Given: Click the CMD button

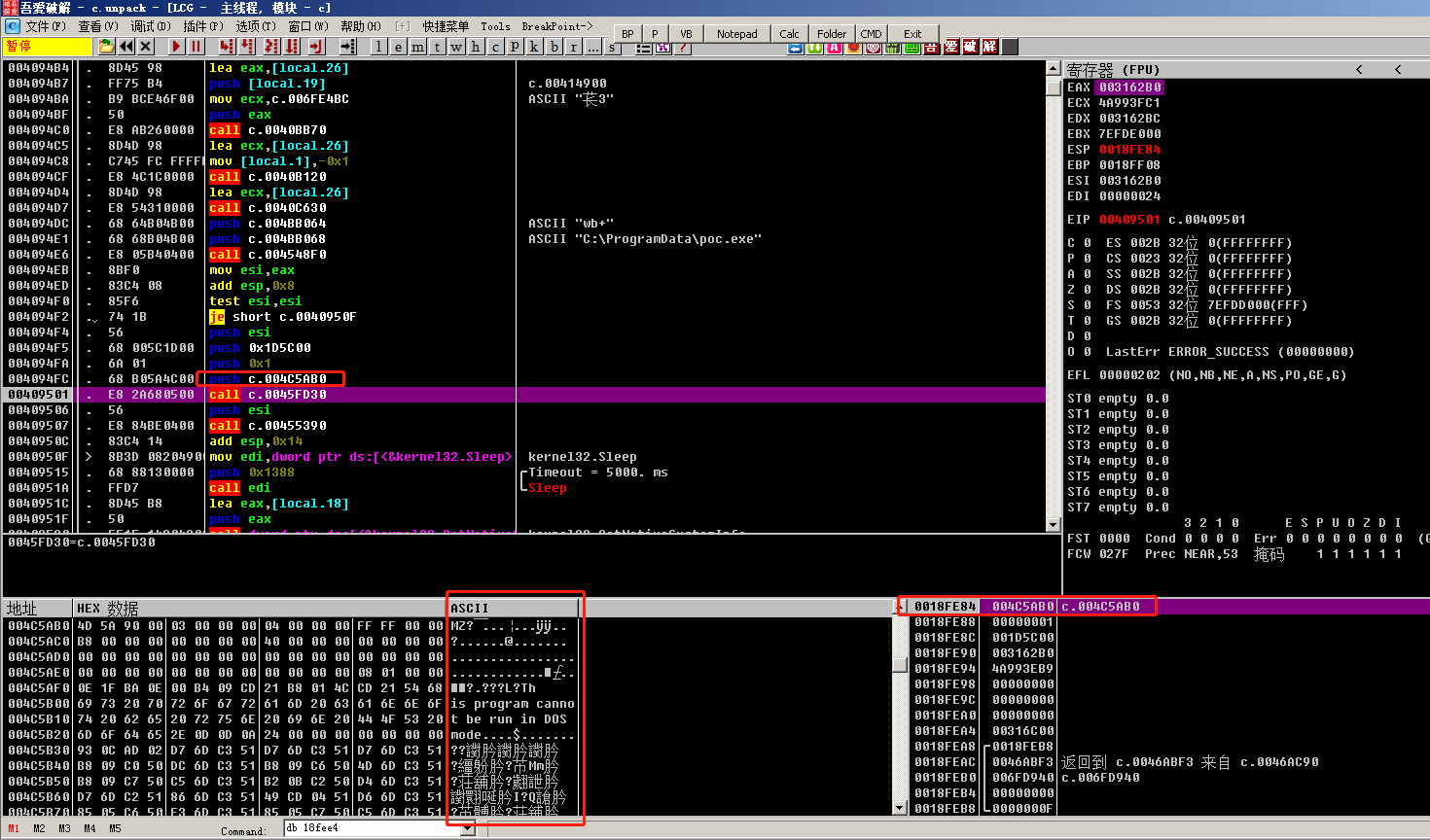Looking at the screenshot, I should tap(872, 34).
